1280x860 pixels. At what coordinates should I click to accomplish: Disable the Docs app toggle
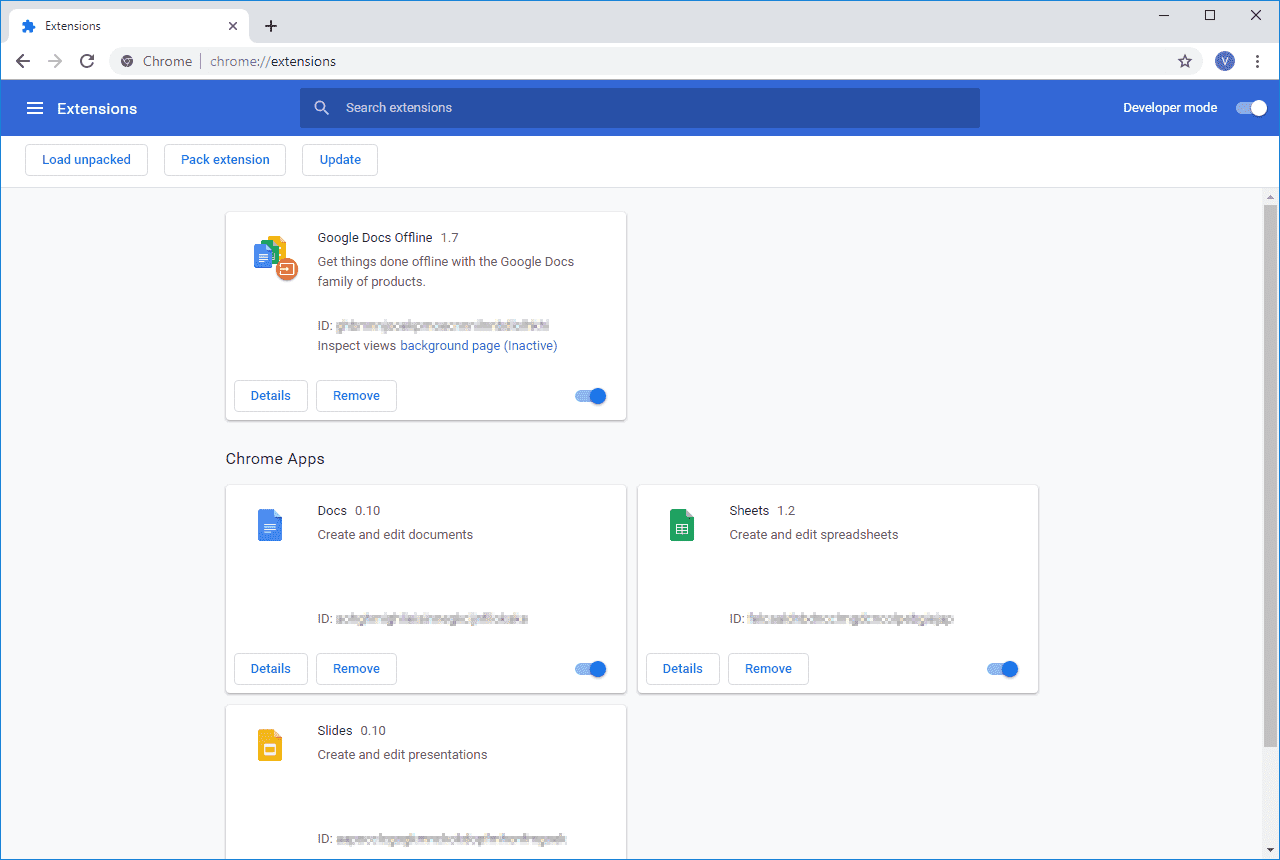(x=591, y=669)
